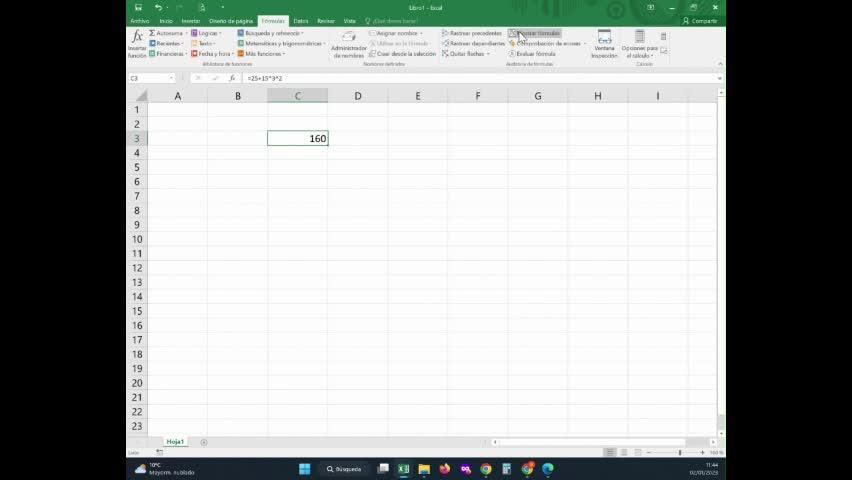Click Evaluar fórmula

point(532,54)
